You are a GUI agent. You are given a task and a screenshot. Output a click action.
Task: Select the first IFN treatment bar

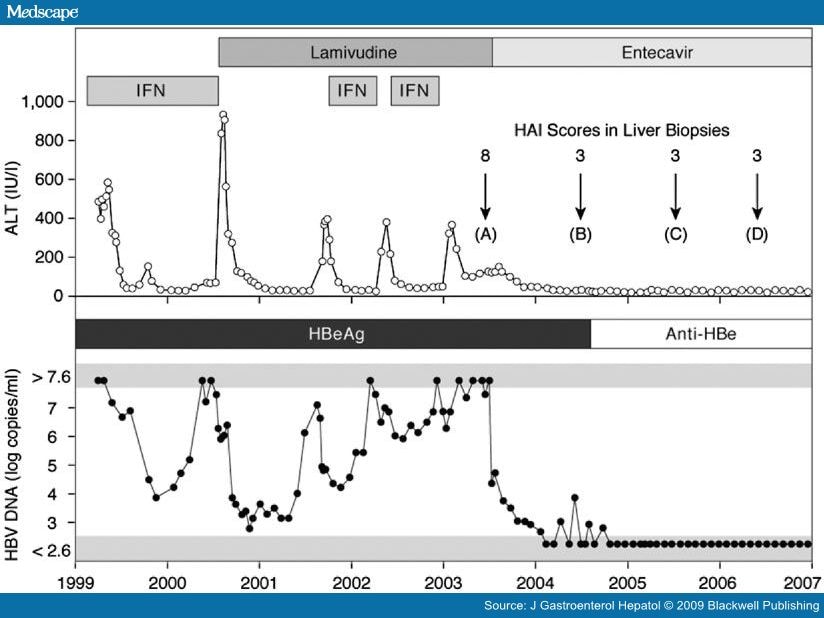(152, 89)
